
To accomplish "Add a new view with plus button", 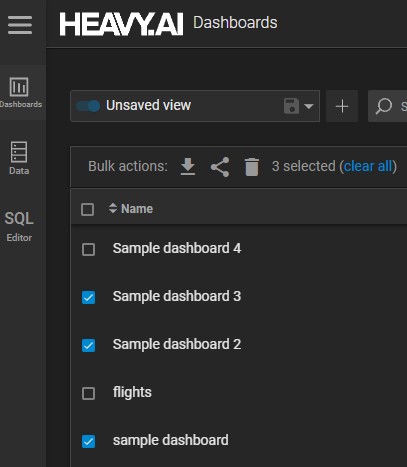I will click(x=342, y=106).
